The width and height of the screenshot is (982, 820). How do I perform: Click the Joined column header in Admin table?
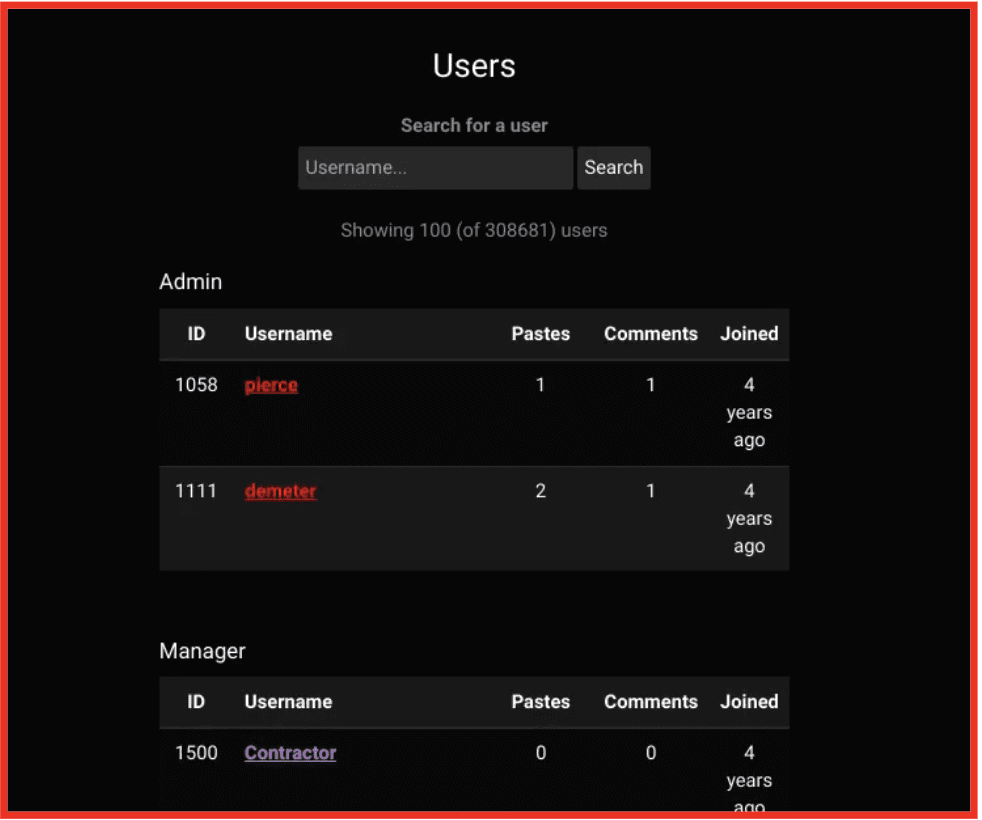(x=749, y=334)
